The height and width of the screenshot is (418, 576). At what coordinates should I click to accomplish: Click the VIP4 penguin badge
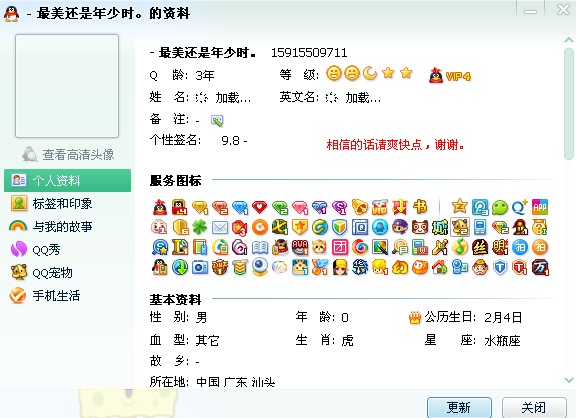tap(450, 75)
